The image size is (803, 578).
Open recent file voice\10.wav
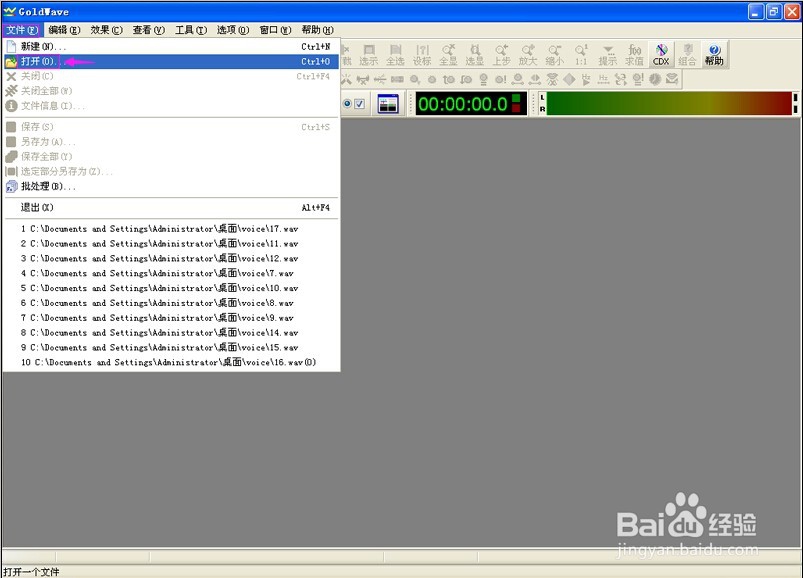tap(171, 288)
